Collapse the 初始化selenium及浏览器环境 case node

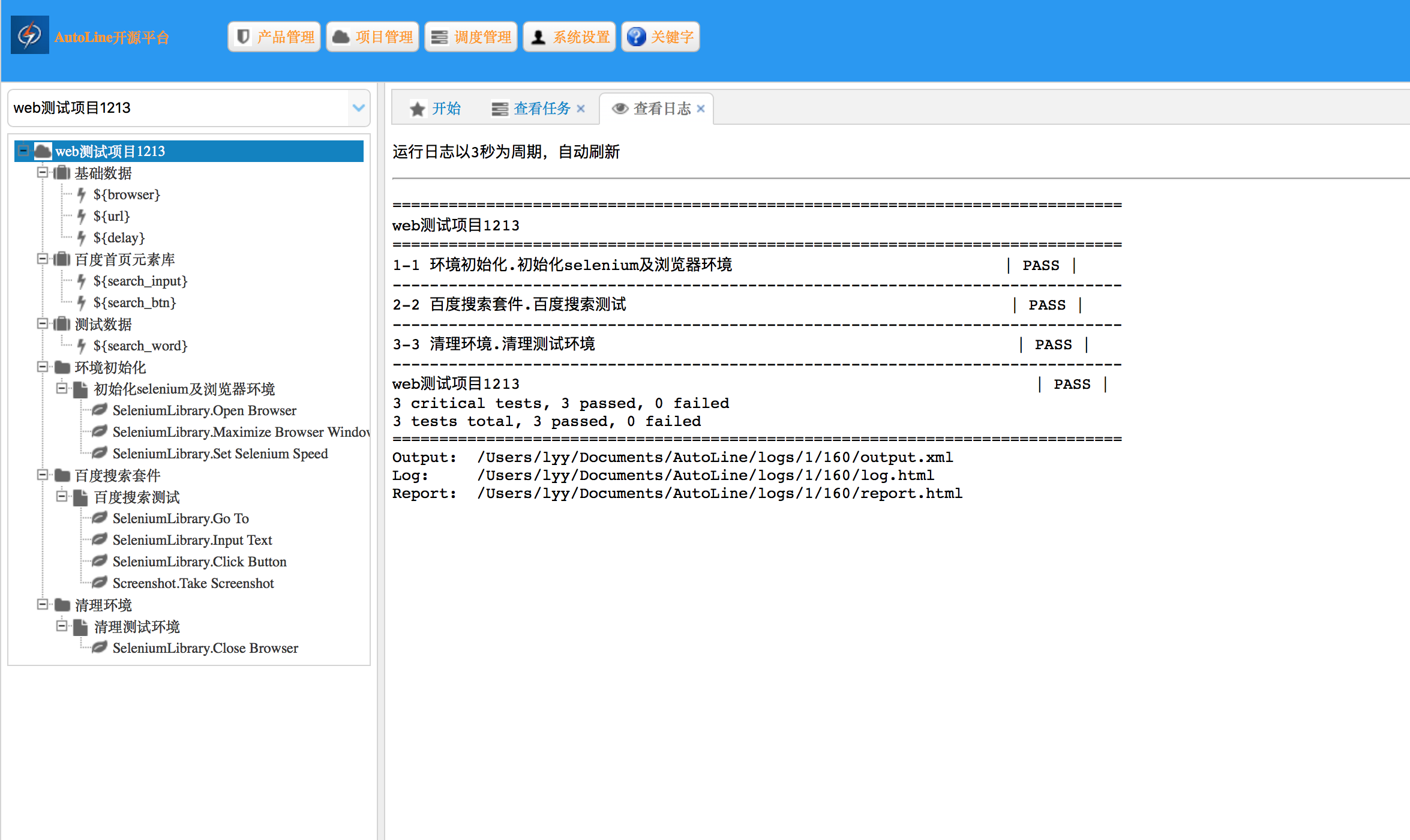coord(62,388)
